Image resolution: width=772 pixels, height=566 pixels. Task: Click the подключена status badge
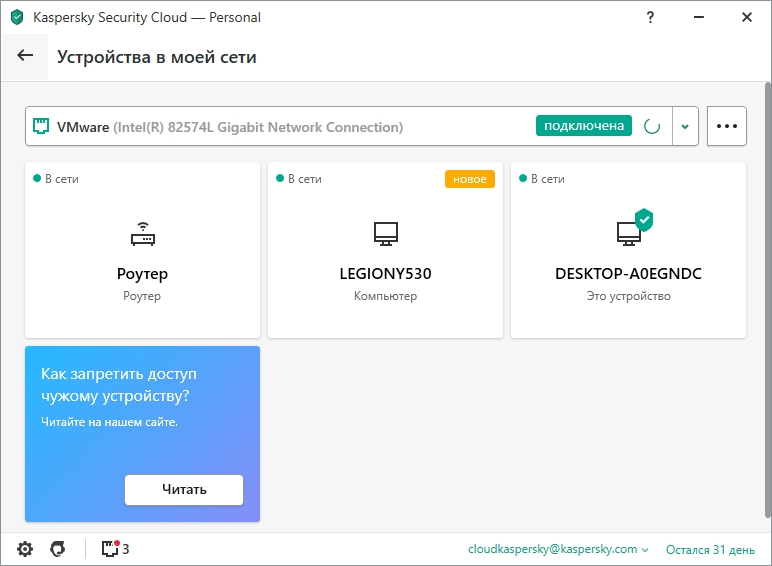click(583, 126)
